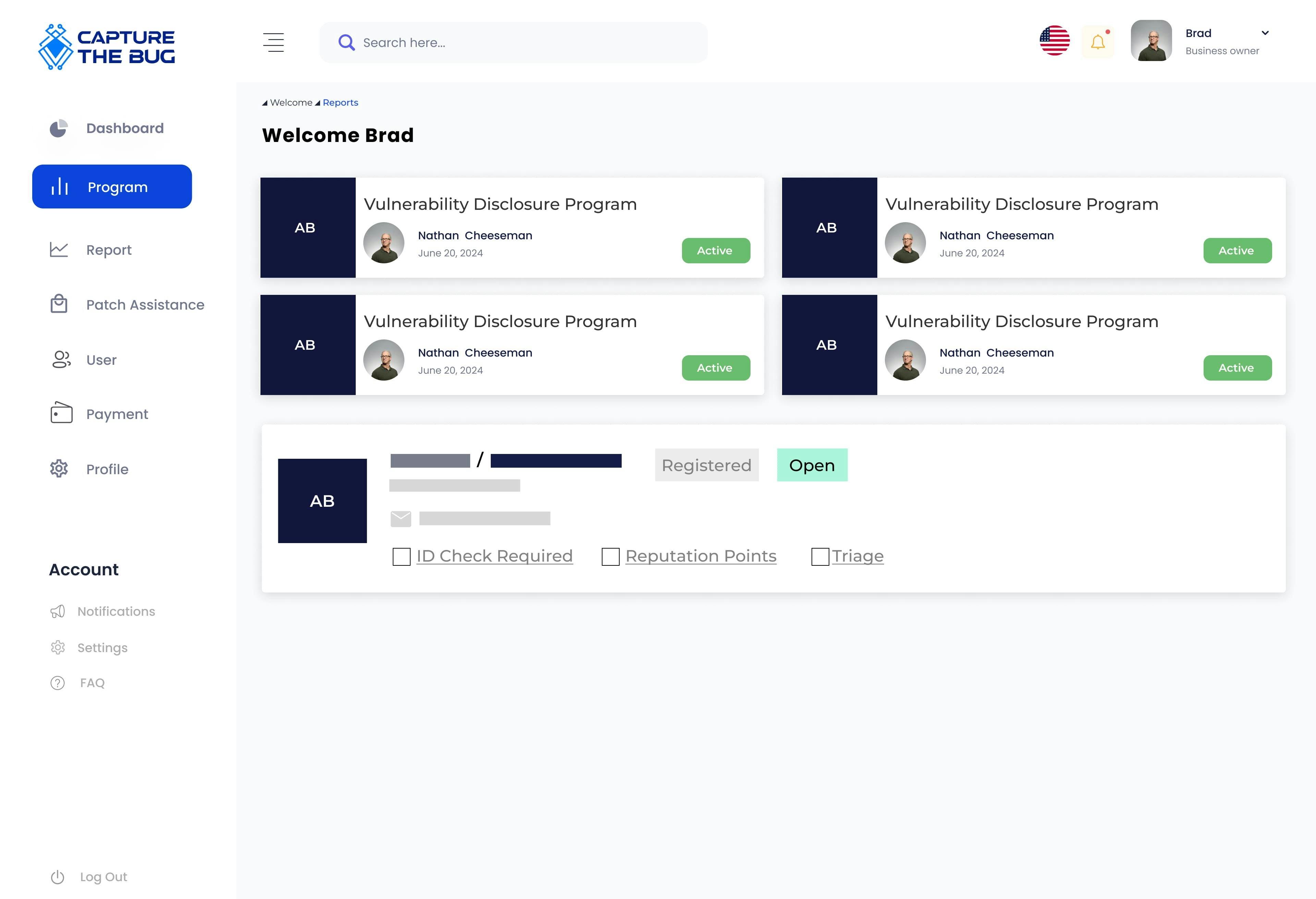This screenshot has height=899, width=1316.
Task: Click Brad's profile avatar in header
Action: tap(1151, 41)
